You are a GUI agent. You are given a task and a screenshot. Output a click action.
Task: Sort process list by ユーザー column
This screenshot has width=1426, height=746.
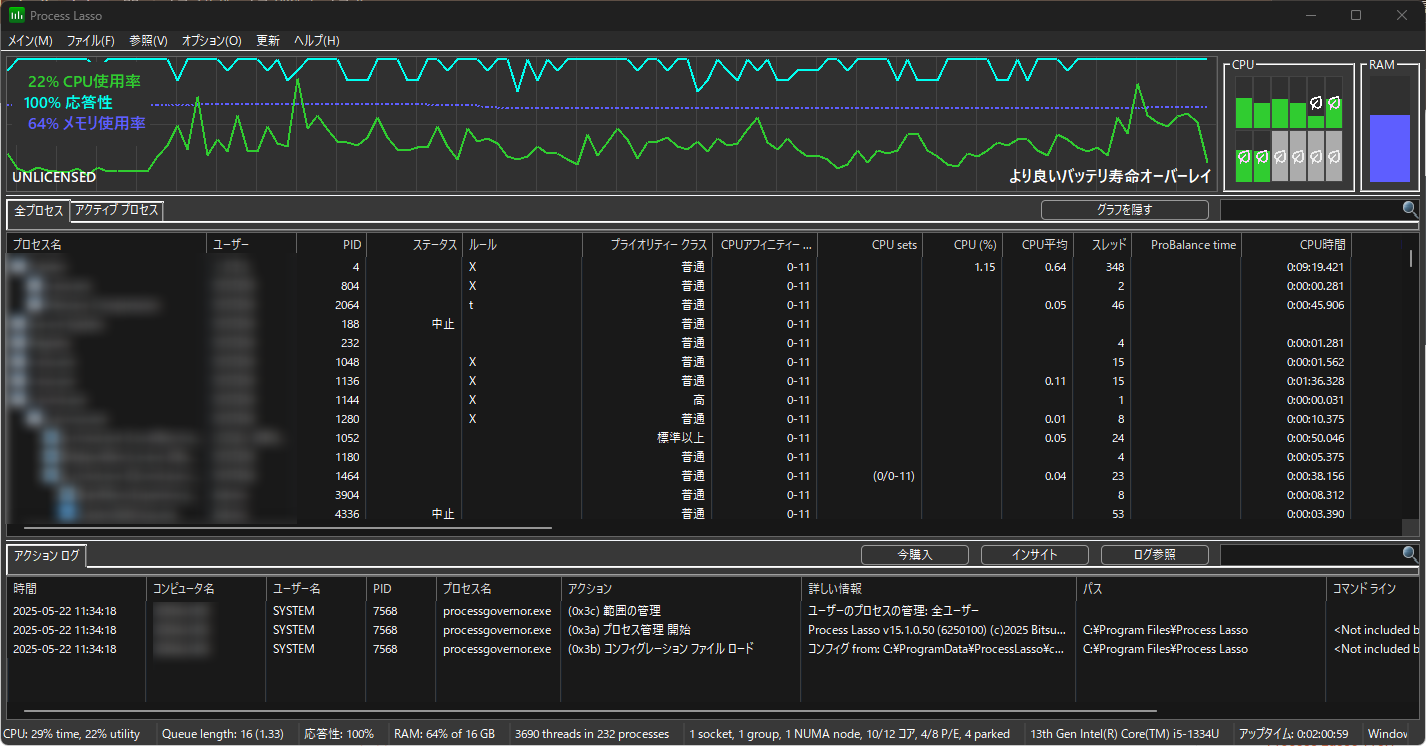[252, 244]
